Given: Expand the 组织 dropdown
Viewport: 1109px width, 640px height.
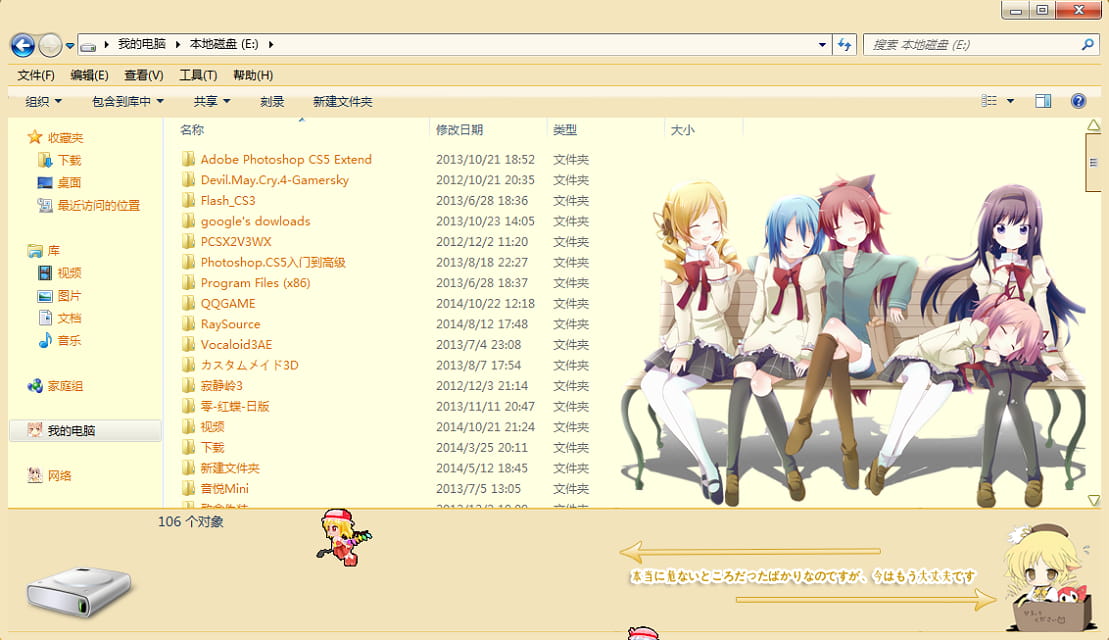Looking at the screenshot, I should [x=42, y=100].
